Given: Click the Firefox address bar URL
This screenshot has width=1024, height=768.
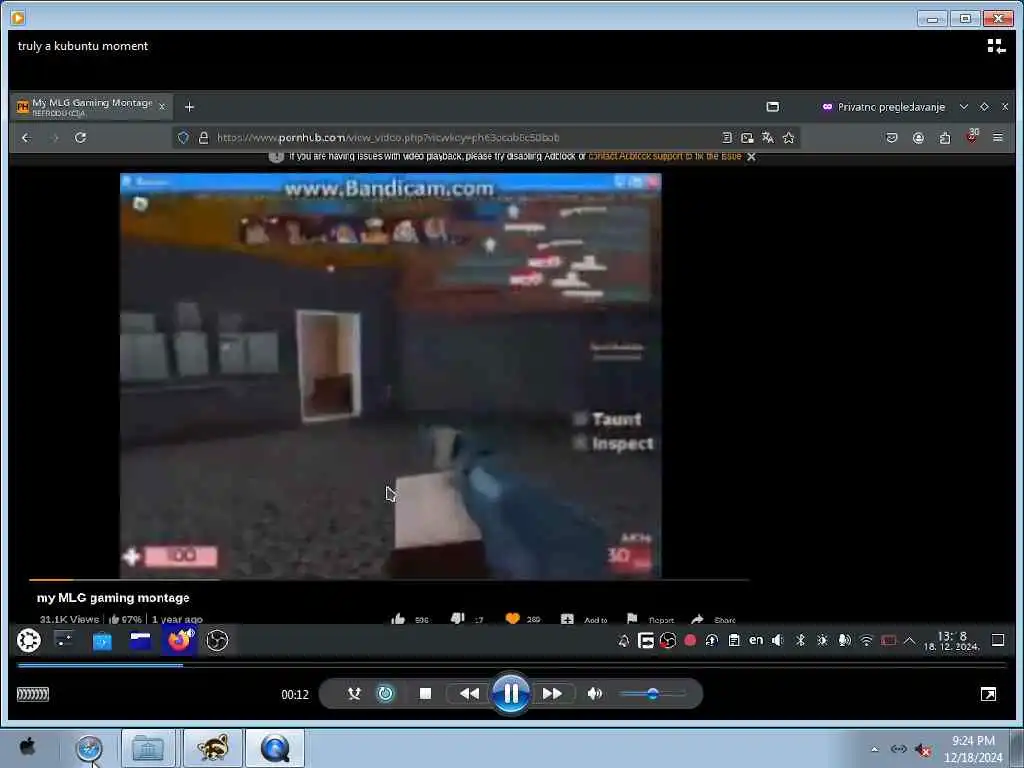Looking at the screenshot, I should tap(388, 138).
